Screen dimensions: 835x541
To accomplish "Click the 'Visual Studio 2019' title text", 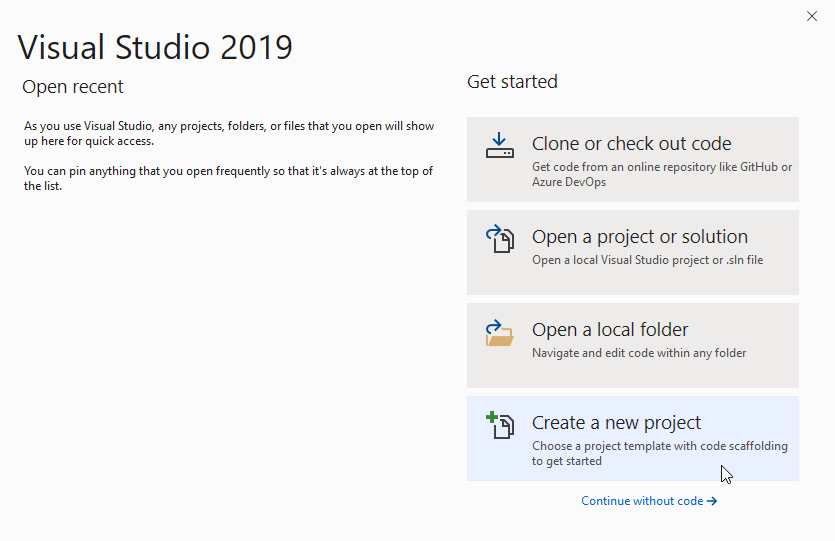I will coord(155,46).
